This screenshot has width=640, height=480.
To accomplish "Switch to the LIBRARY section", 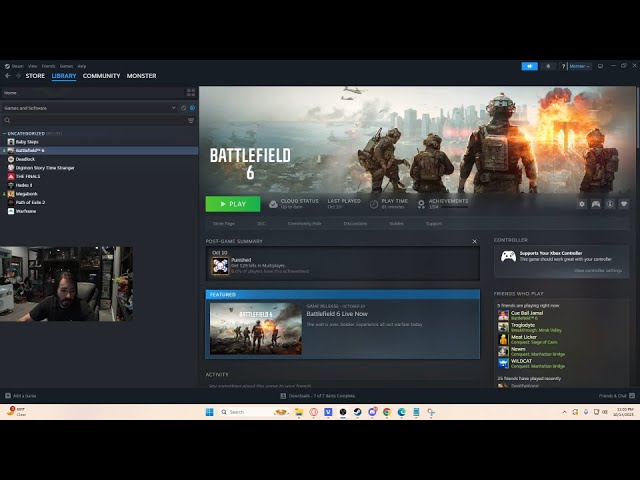I will click(x=64, y=76).
